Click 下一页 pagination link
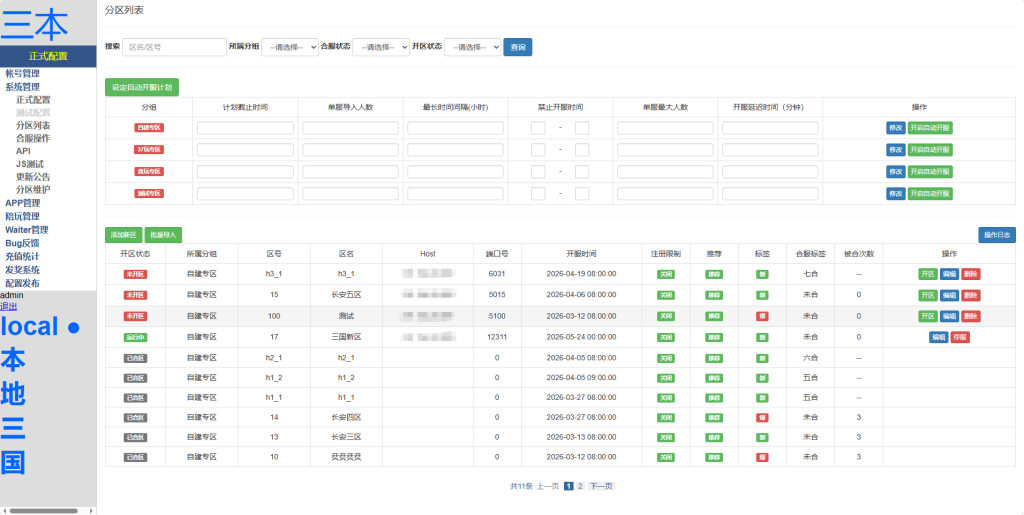1024x515 pixels. [x=601, y=486]
